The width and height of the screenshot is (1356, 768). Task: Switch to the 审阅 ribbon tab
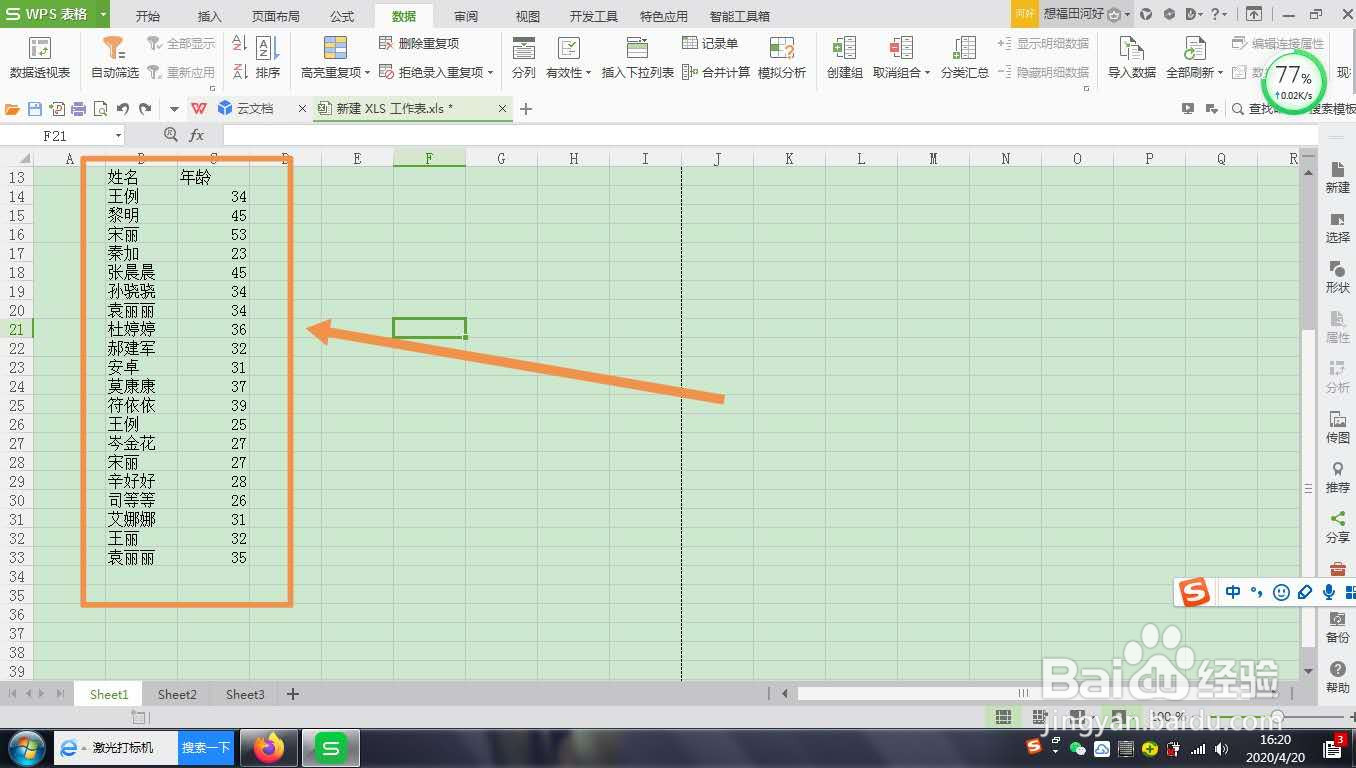pyautogui.click(x=466, y=16)
